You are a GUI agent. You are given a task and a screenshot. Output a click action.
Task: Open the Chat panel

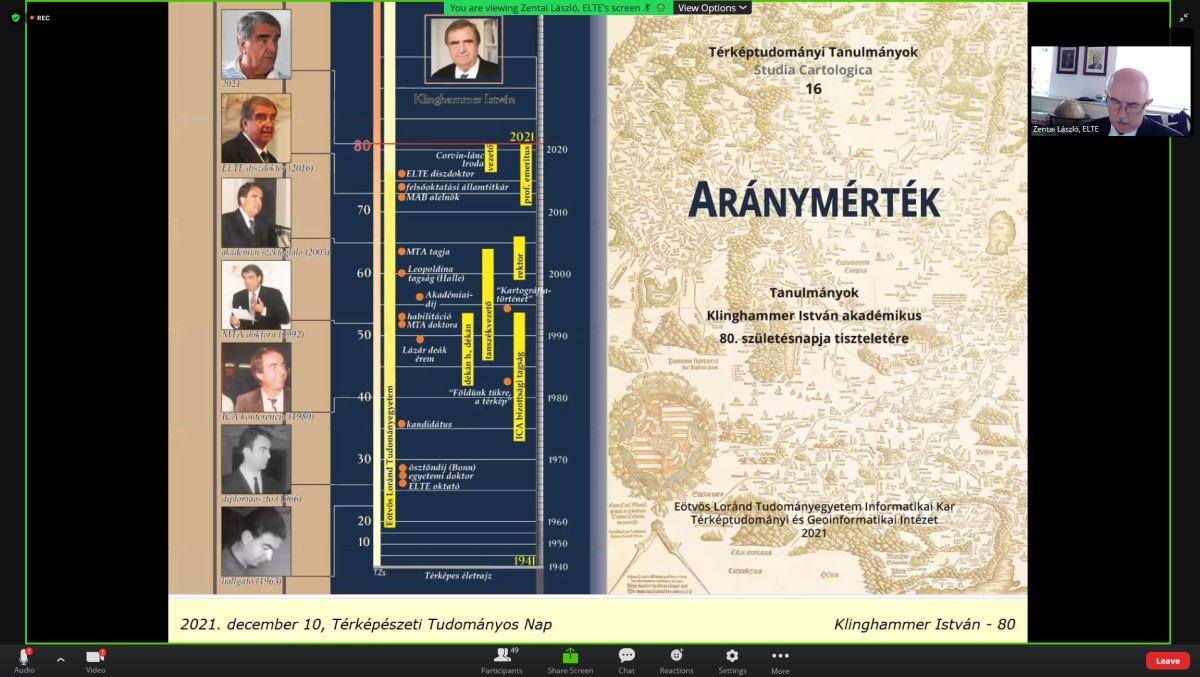click(x=626, y=660)
